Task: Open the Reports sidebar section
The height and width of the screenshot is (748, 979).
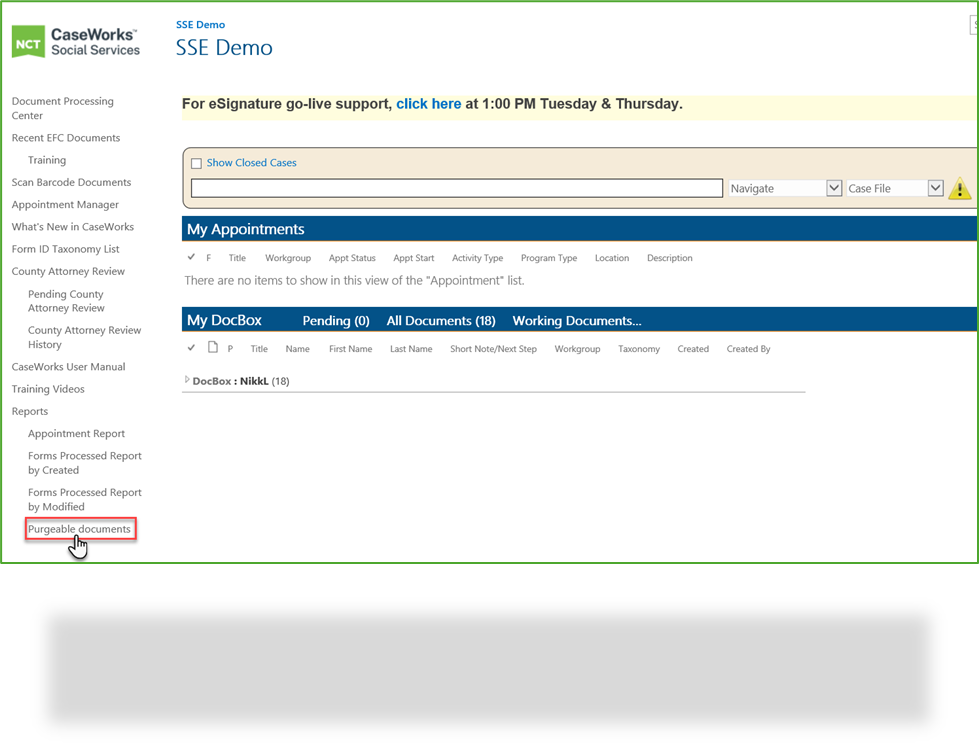Action: pos(30,411)
